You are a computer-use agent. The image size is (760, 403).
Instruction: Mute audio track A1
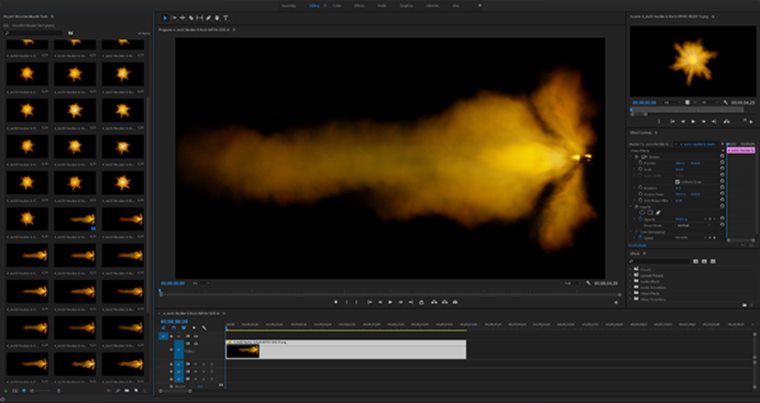(195, 364)
